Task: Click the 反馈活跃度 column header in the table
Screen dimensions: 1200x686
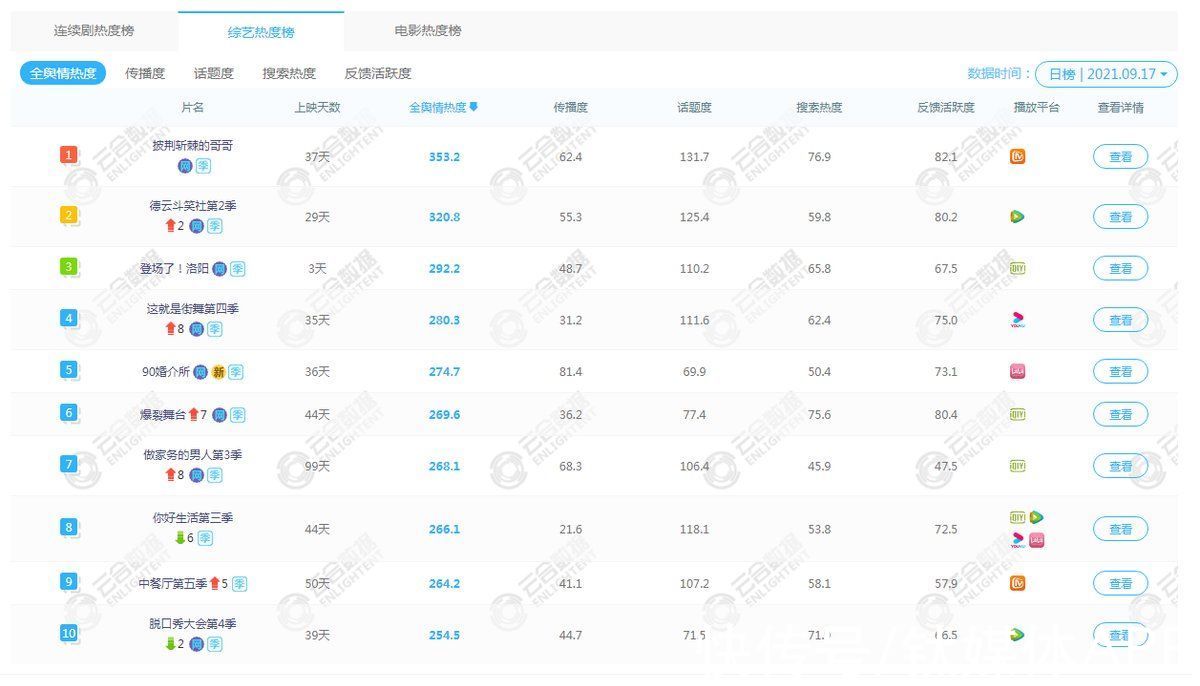Action: (x=946, y=107)
